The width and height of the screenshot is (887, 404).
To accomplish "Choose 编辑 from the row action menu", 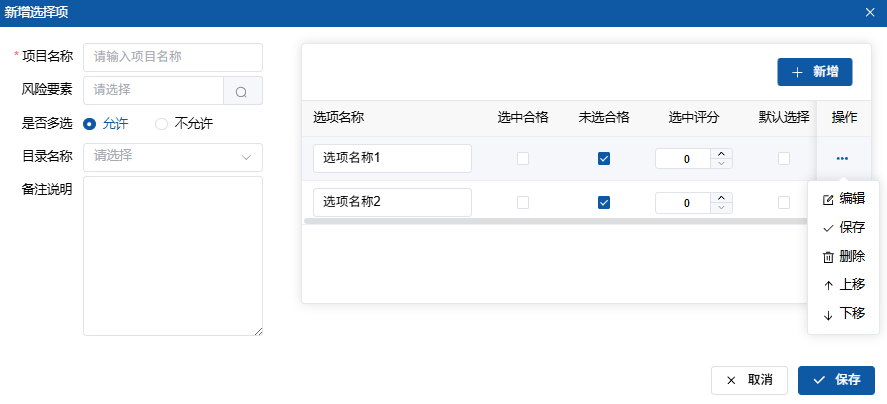I will coord(843,199).
